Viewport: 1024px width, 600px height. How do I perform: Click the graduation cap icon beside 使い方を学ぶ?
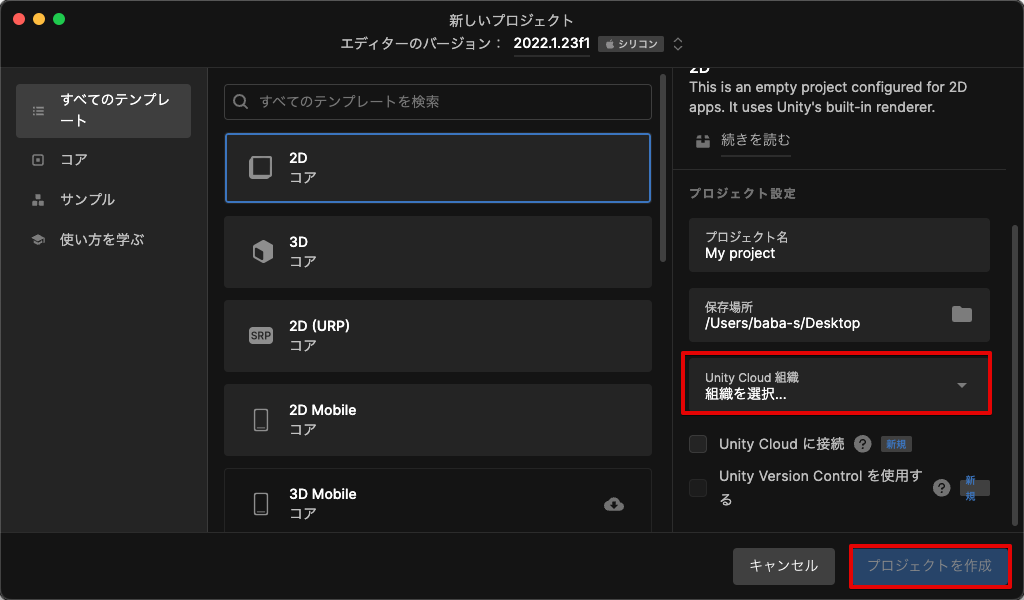(x=38, y=240)
